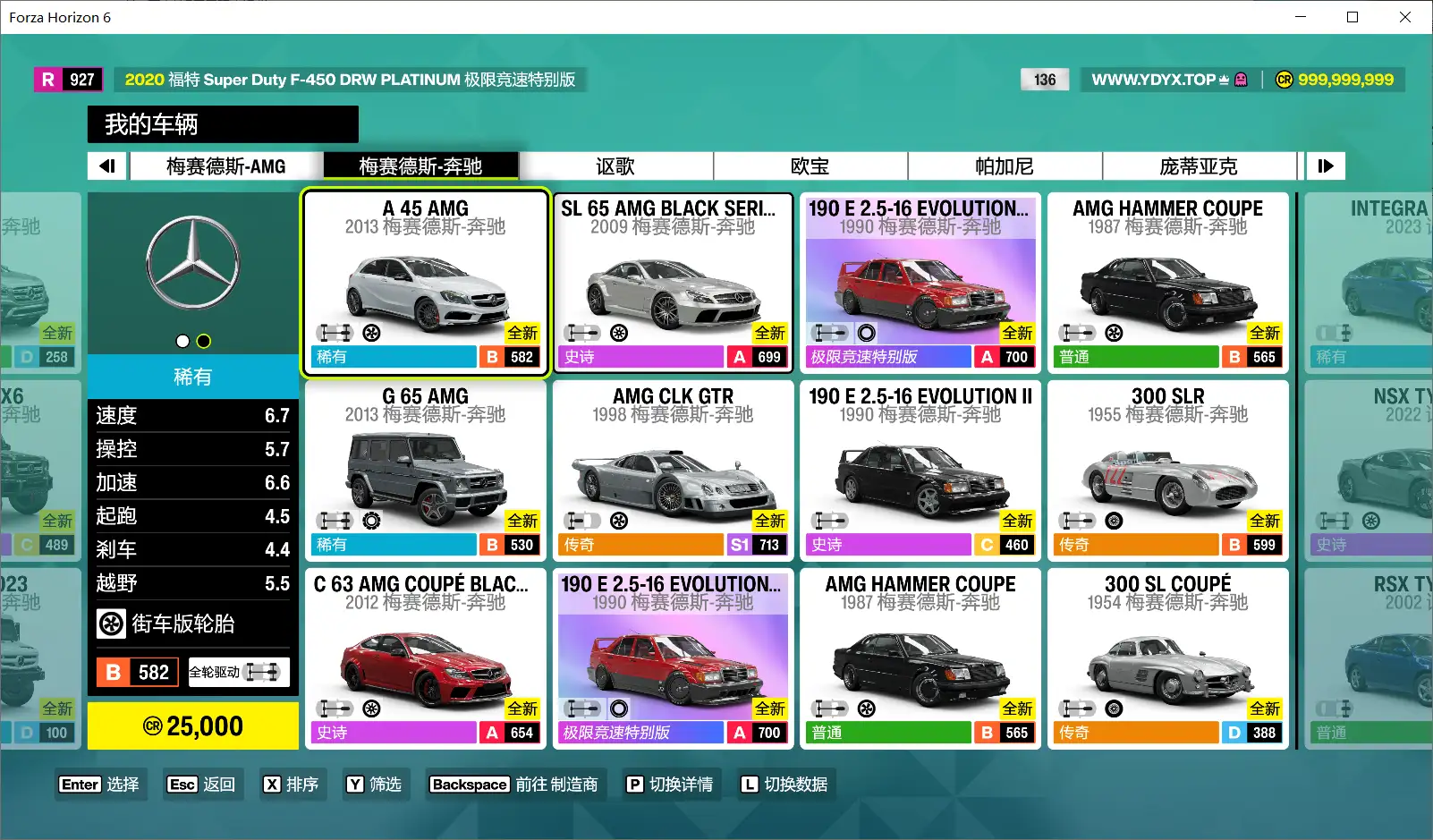This screenshot has height=840, width=1433.
Task: Click the drivetrain icon on the SL 65 AMG card
Action: pos(582,333)
